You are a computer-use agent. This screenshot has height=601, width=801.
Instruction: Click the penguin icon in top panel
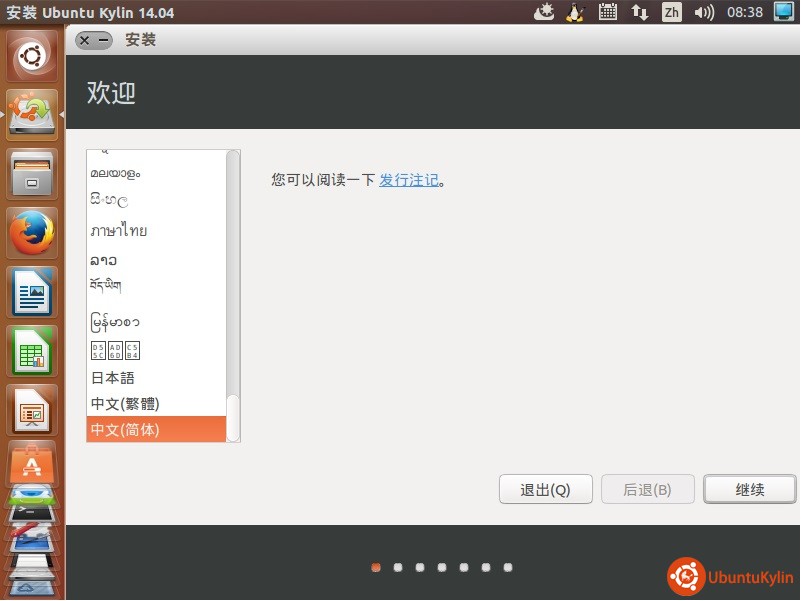(x=575, y=12)
